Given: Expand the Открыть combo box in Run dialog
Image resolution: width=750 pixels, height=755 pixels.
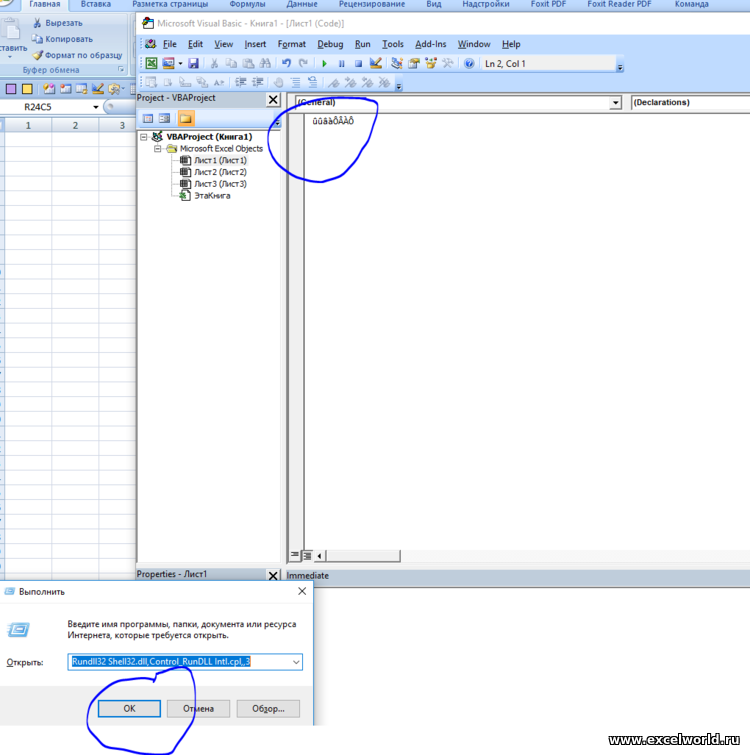Looking at the screenshot, I should pyautogui.click(x=295, y=662).
